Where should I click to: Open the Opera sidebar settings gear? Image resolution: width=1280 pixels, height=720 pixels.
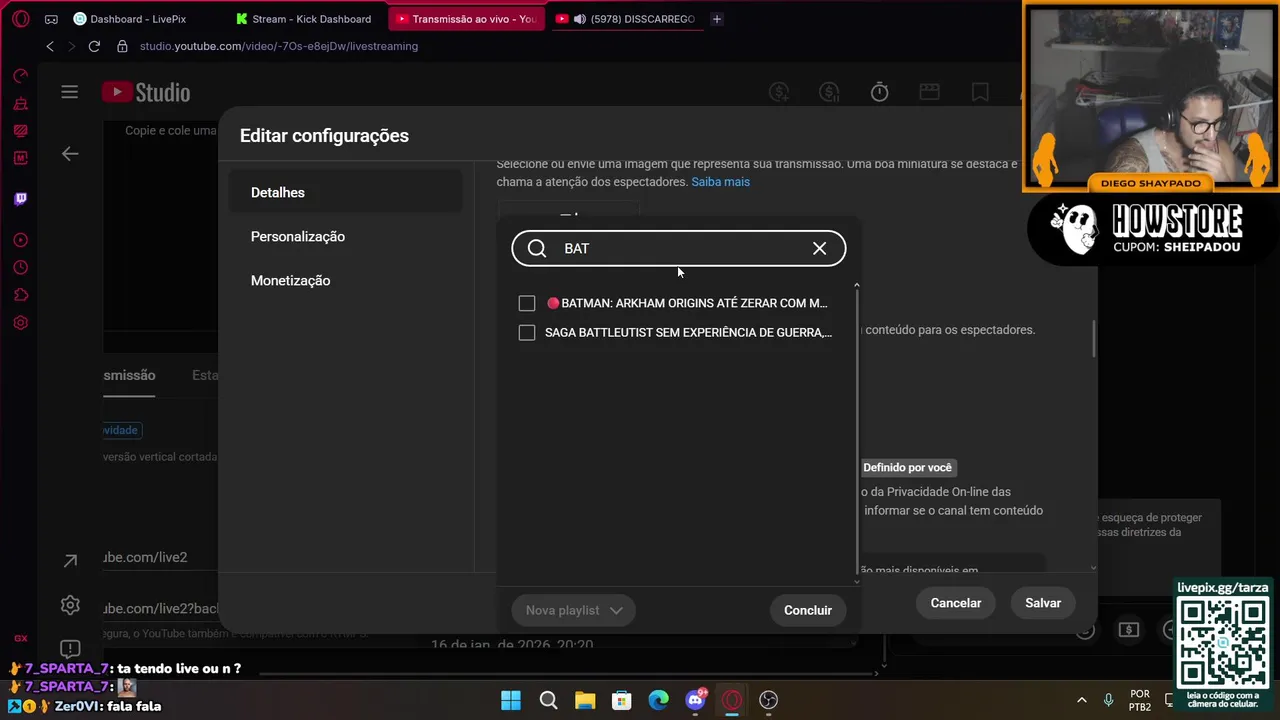[x=21, y=323]
